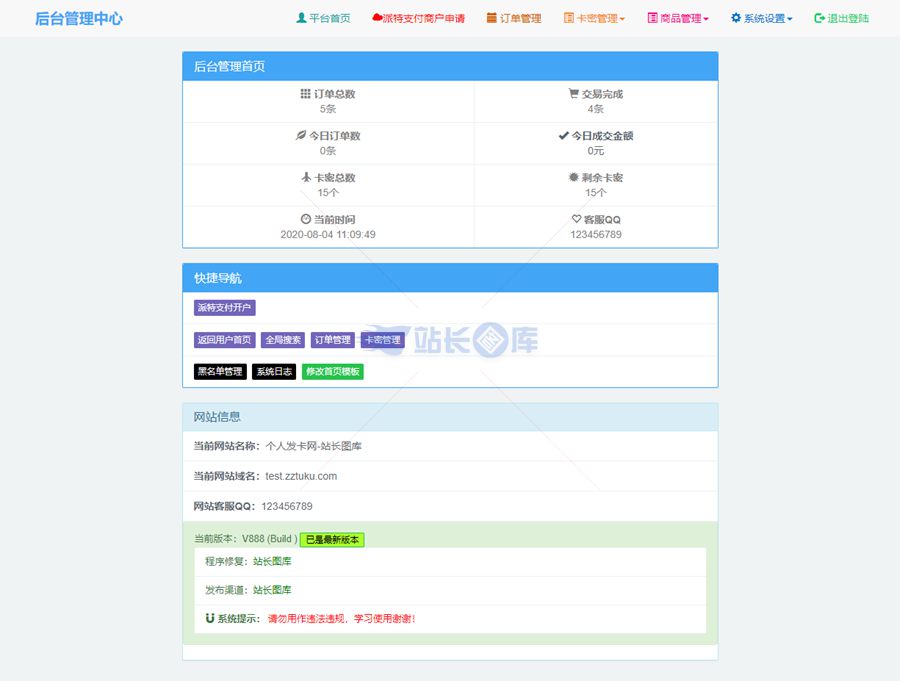
Task: Click the grid icon beside 订单总数
Action: coord(305,94)
